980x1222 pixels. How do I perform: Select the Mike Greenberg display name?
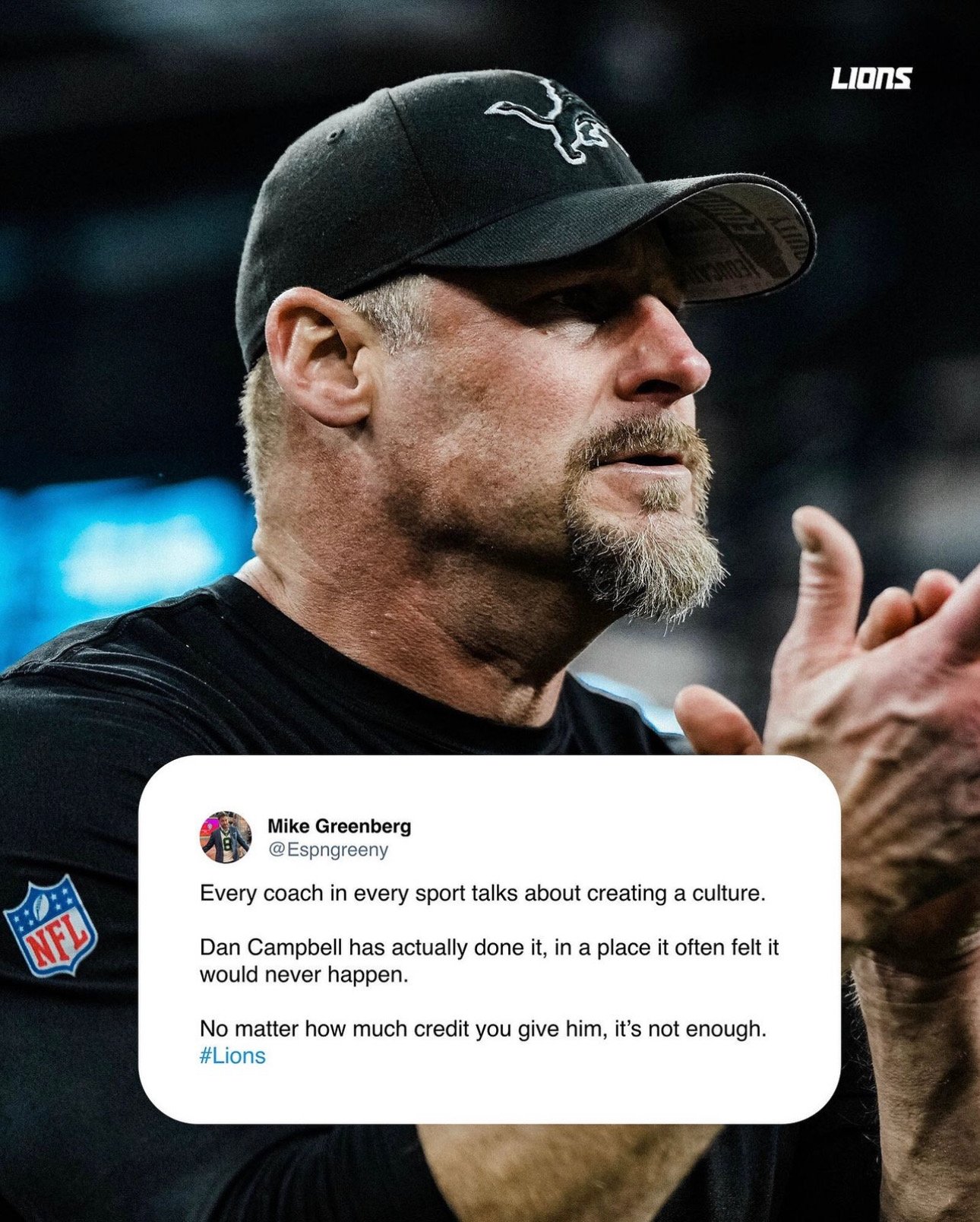[x=339, y=826]
